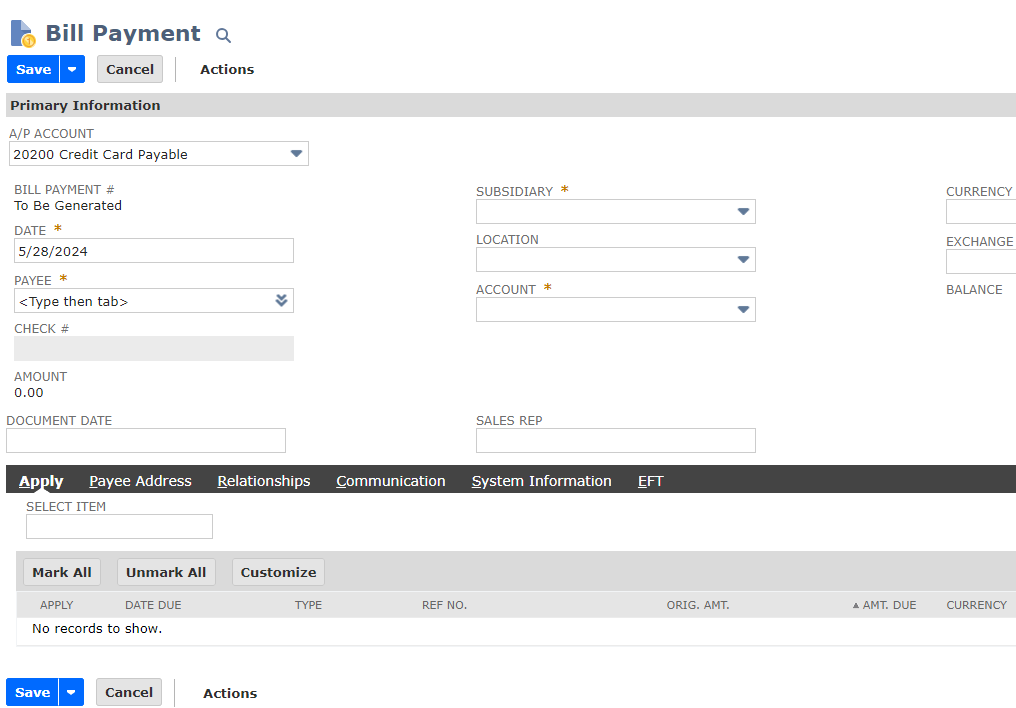Open the top Actions menu
The image size is (1016, 708).
pos(227,69)
